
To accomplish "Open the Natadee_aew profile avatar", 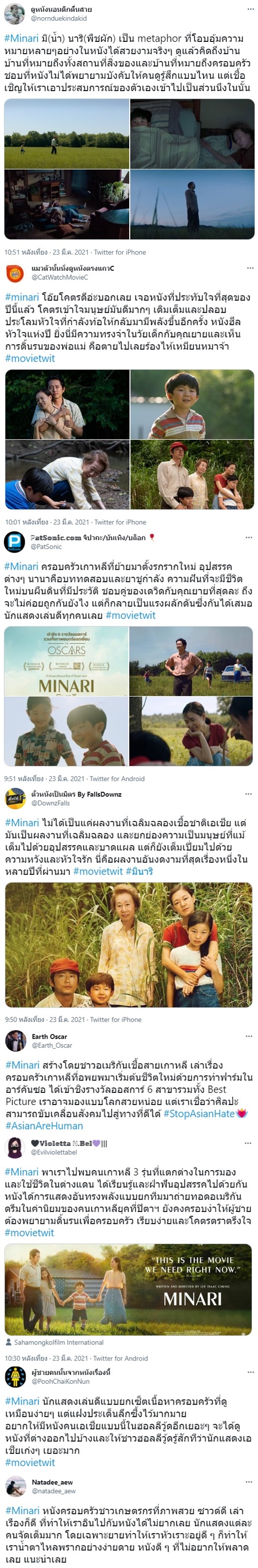I will click(x=15, y=1486).
